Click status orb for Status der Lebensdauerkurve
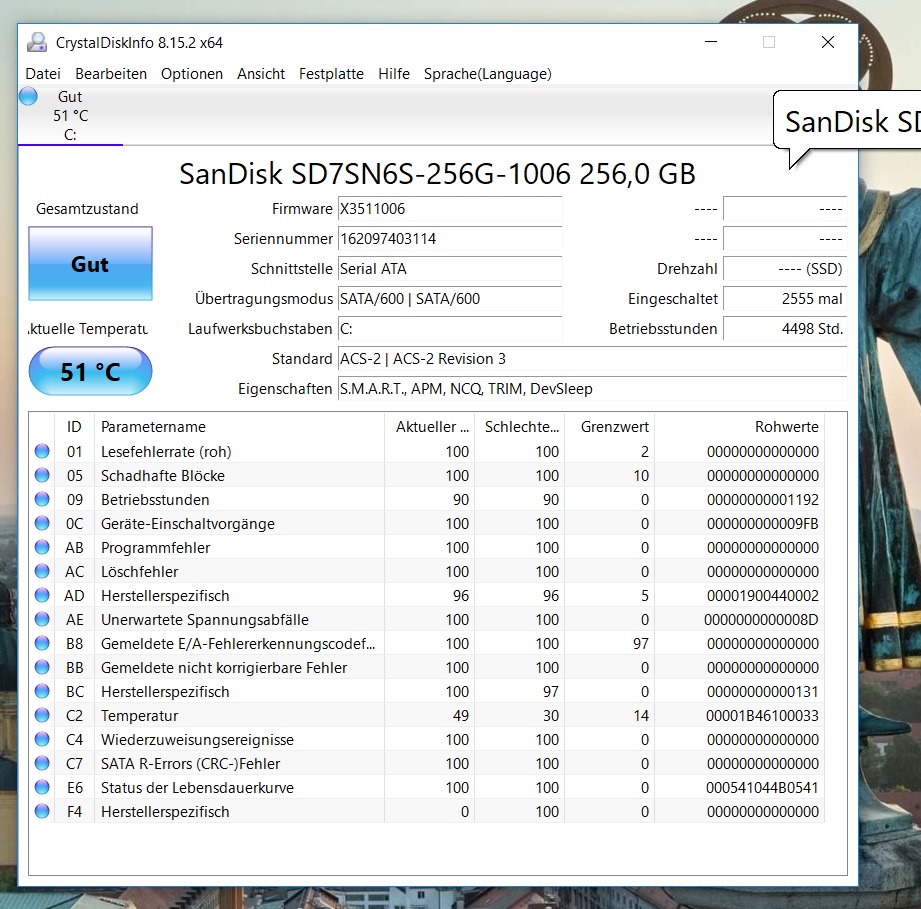The height and width of the screenshot is (909, 921). 42,787
